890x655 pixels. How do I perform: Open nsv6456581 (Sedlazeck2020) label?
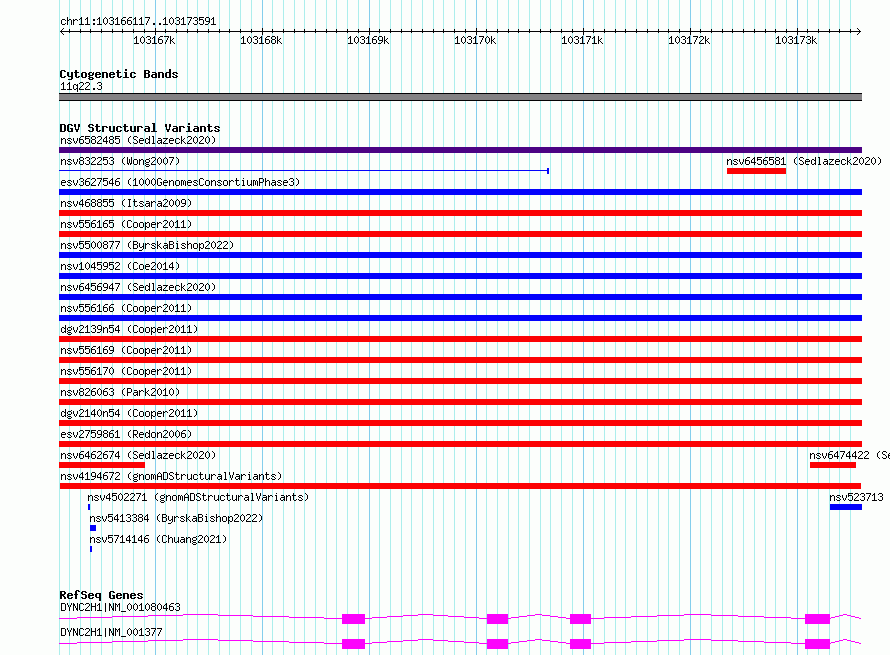click(804, 161)
